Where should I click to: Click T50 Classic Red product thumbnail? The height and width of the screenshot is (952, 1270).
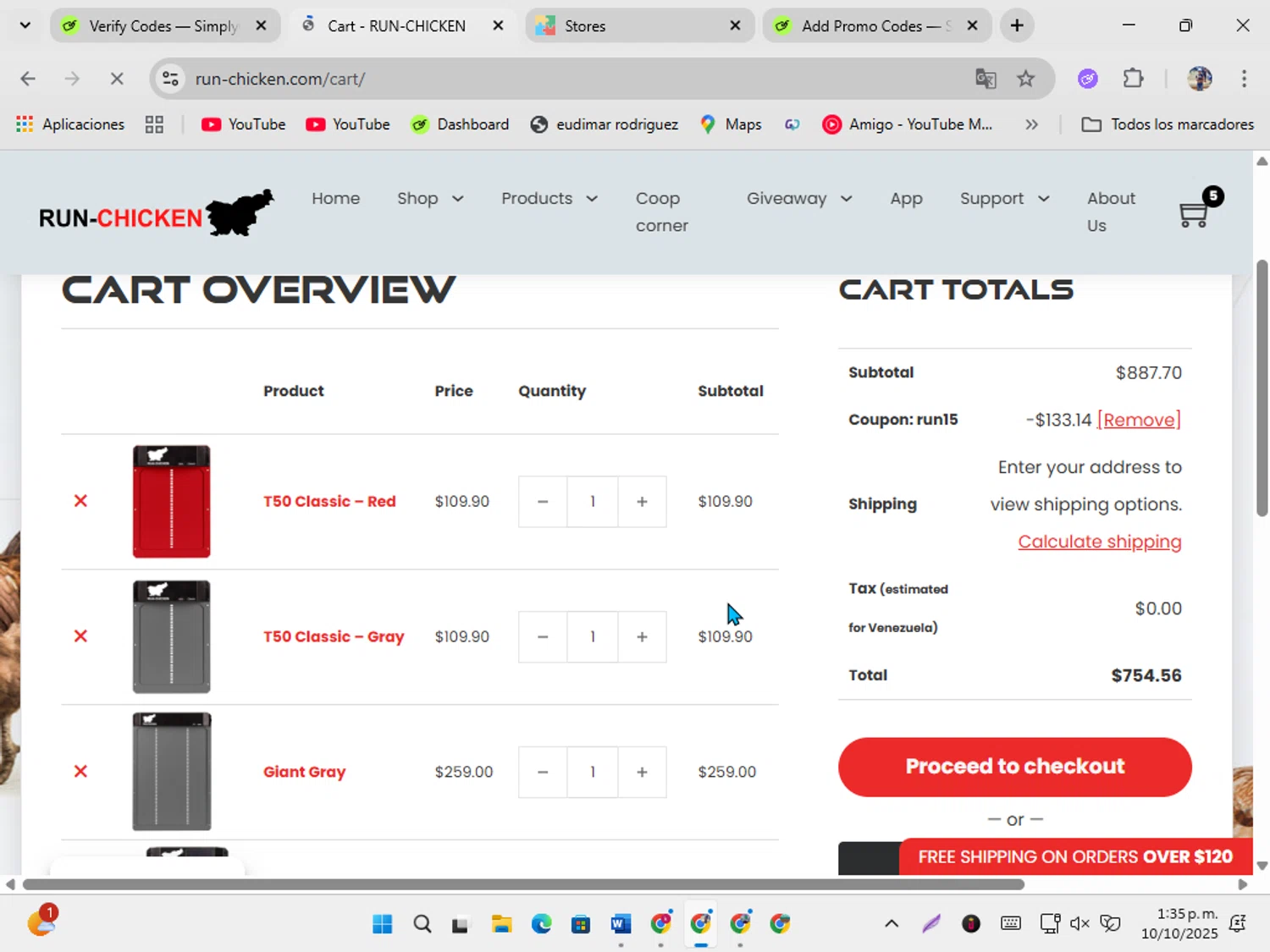pyautogui.click(x=171, y=501)
